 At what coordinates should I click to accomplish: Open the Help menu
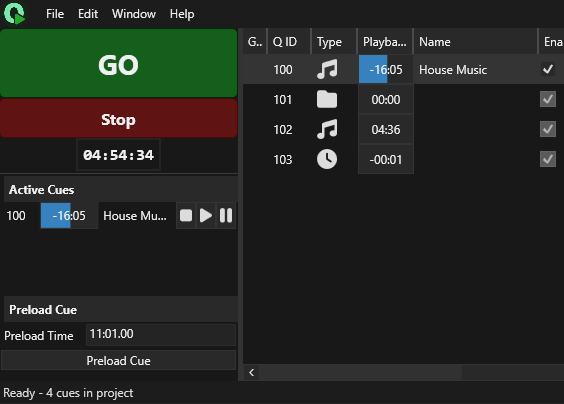(182, 14)
